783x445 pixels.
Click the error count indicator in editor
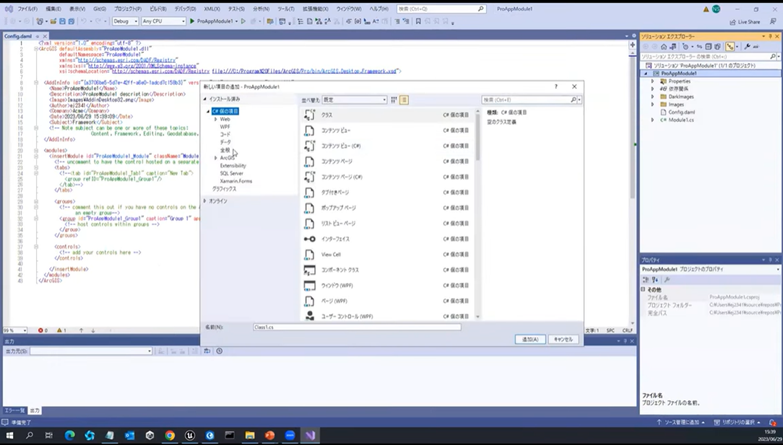pyautogui.click(x=43, y=331)
